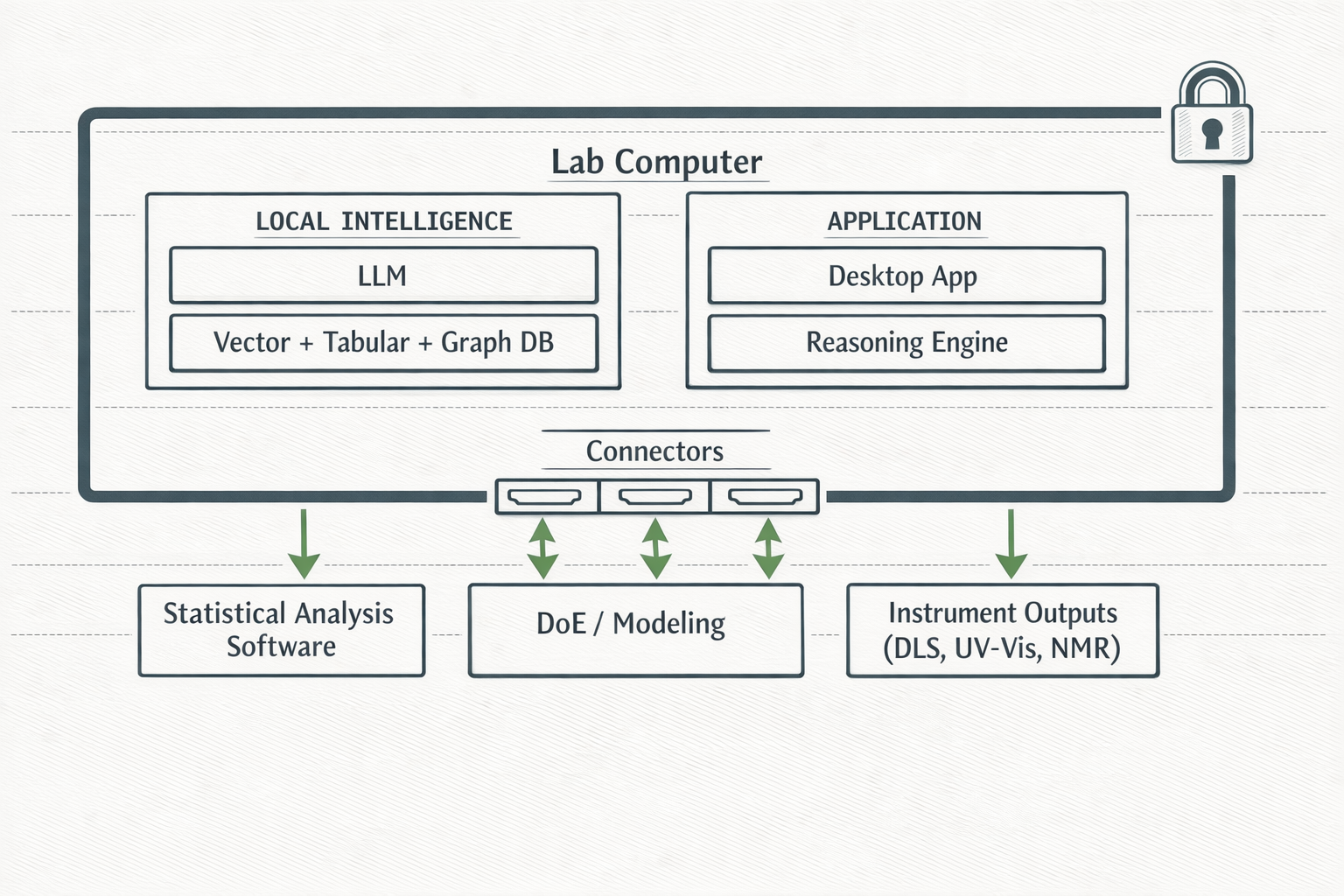Click the green arrow pointing to Instrument Outputs
Screen dimensions: 1344x896
click(1011, 542)
